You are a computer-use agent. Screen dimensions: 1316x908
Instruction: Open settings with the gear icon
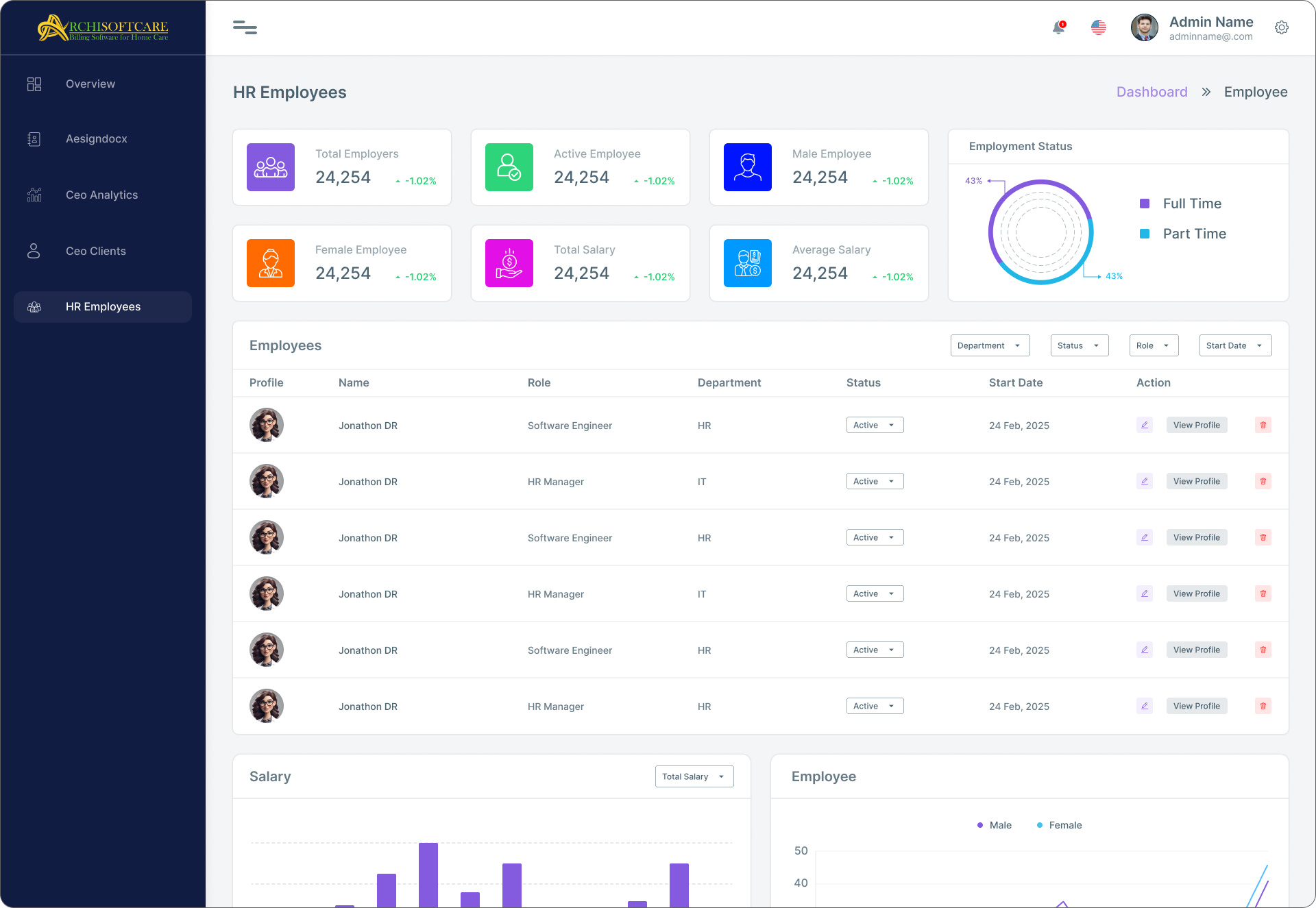pos(1281,27)
